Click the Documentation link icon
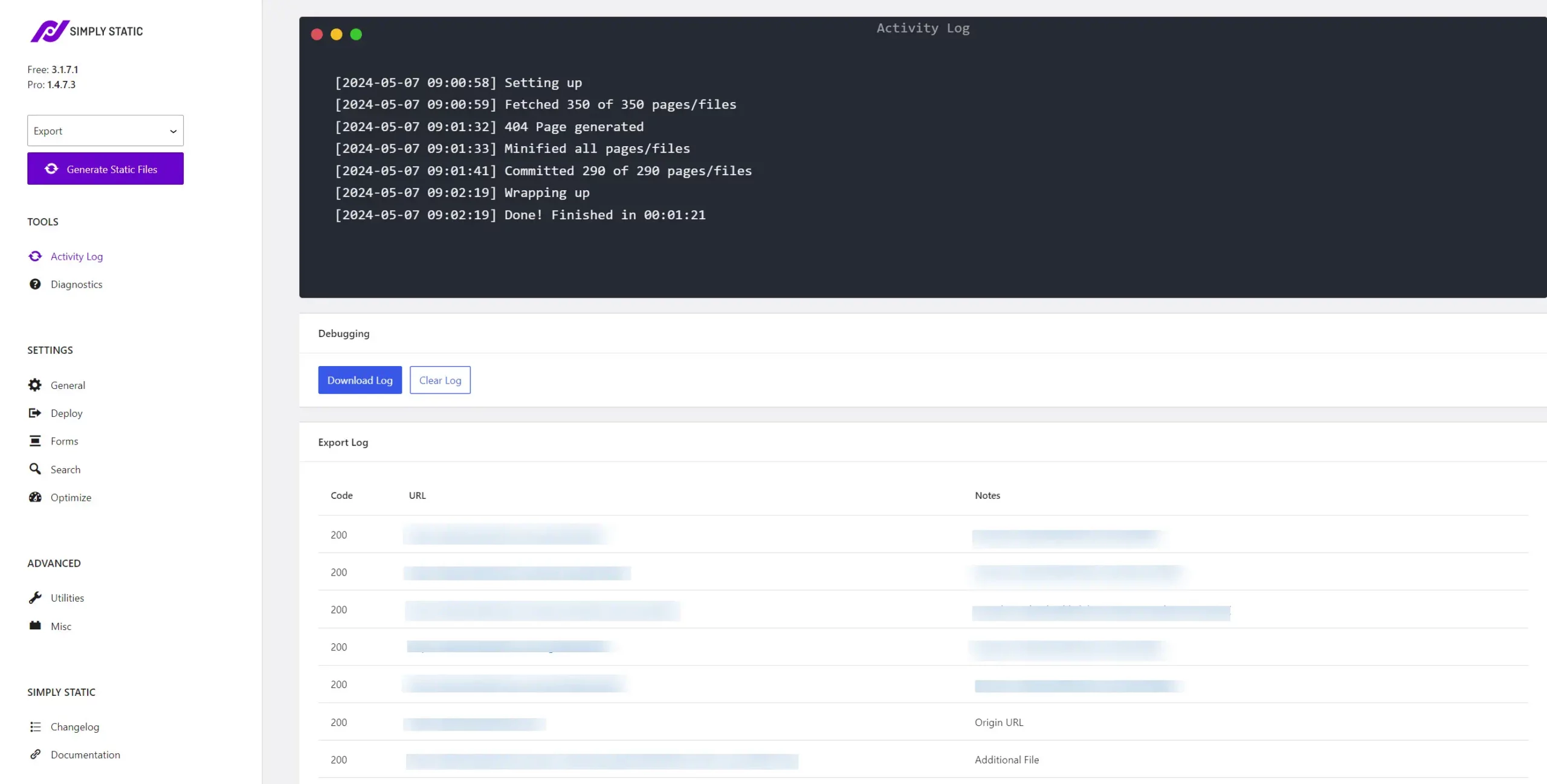 click(x=35, y=754)
